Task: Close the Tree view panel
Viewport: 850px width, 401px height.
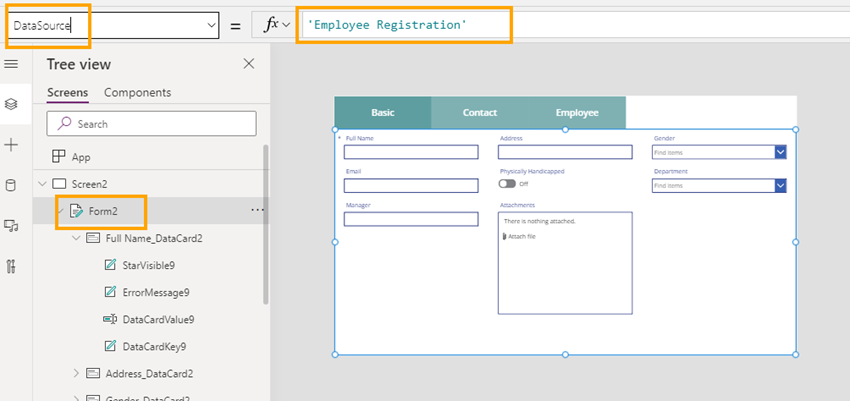Action: point(249,64)
